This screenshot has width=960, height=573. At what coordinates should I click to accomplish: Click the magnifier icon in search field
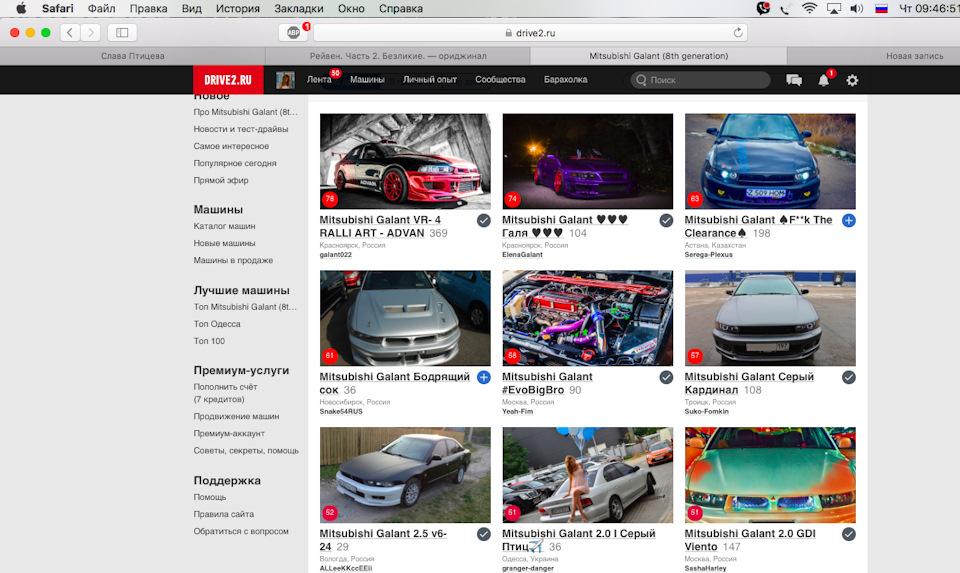coord(641,80)
